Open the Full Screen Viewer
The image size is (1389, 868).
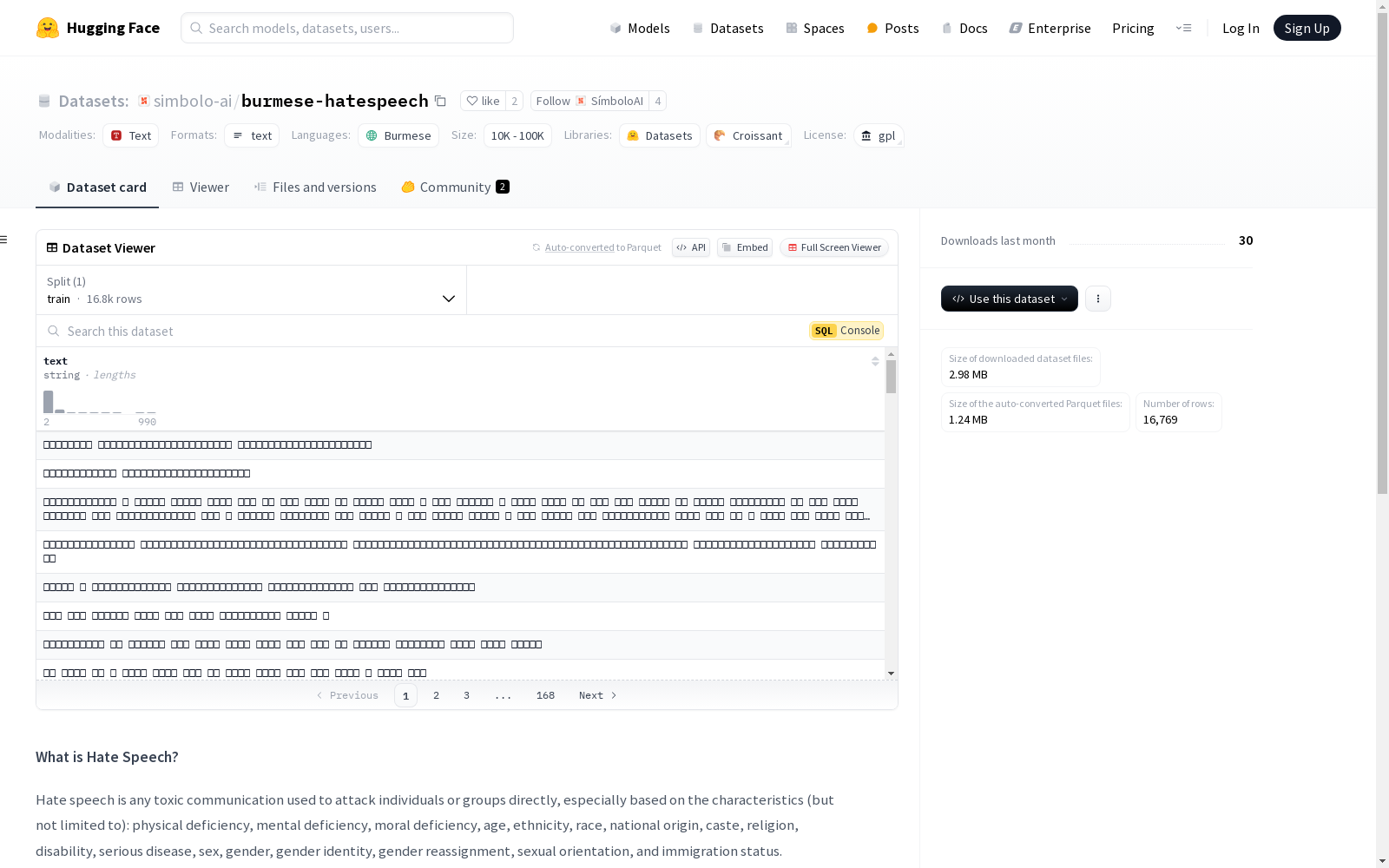tap(833, 247)
